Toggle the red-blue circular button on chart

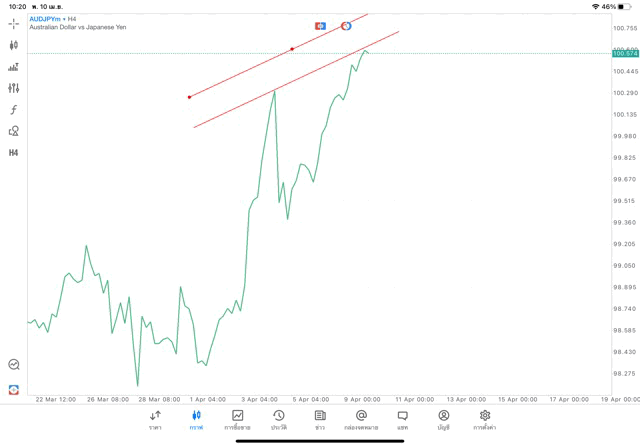pyautogui.click(x=346, y=26)
